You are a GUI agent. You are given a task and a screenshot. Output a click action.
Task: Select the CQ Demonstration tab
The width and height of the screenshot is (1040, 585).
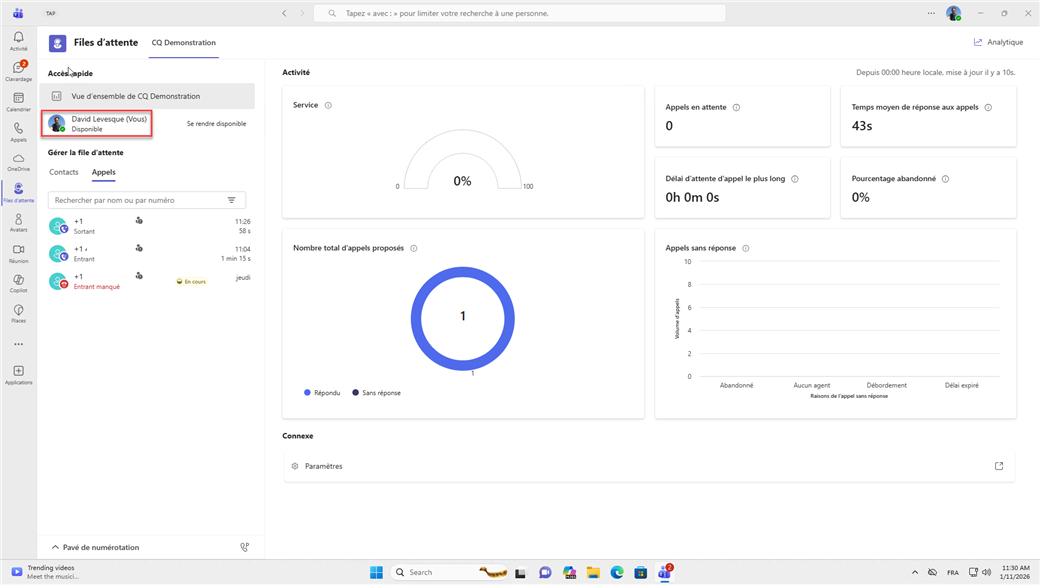pyautogui.click(x=183, y=43)
